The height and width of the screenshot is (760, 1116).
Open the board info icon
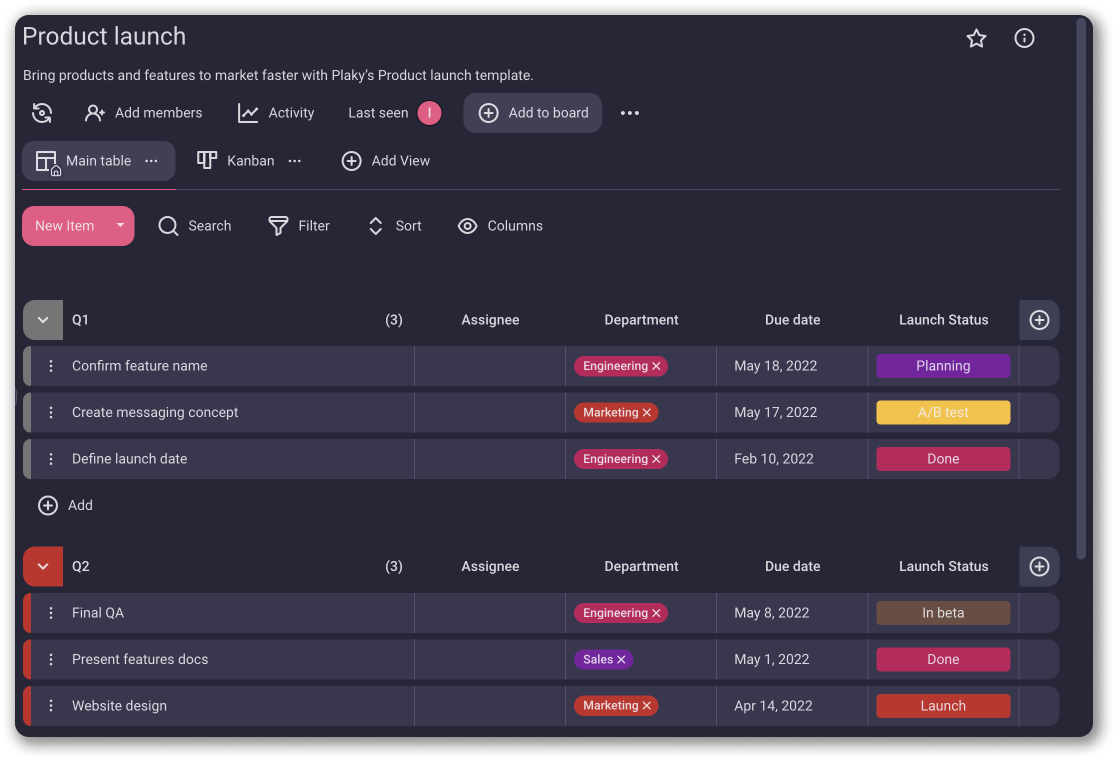point(1024,38)
